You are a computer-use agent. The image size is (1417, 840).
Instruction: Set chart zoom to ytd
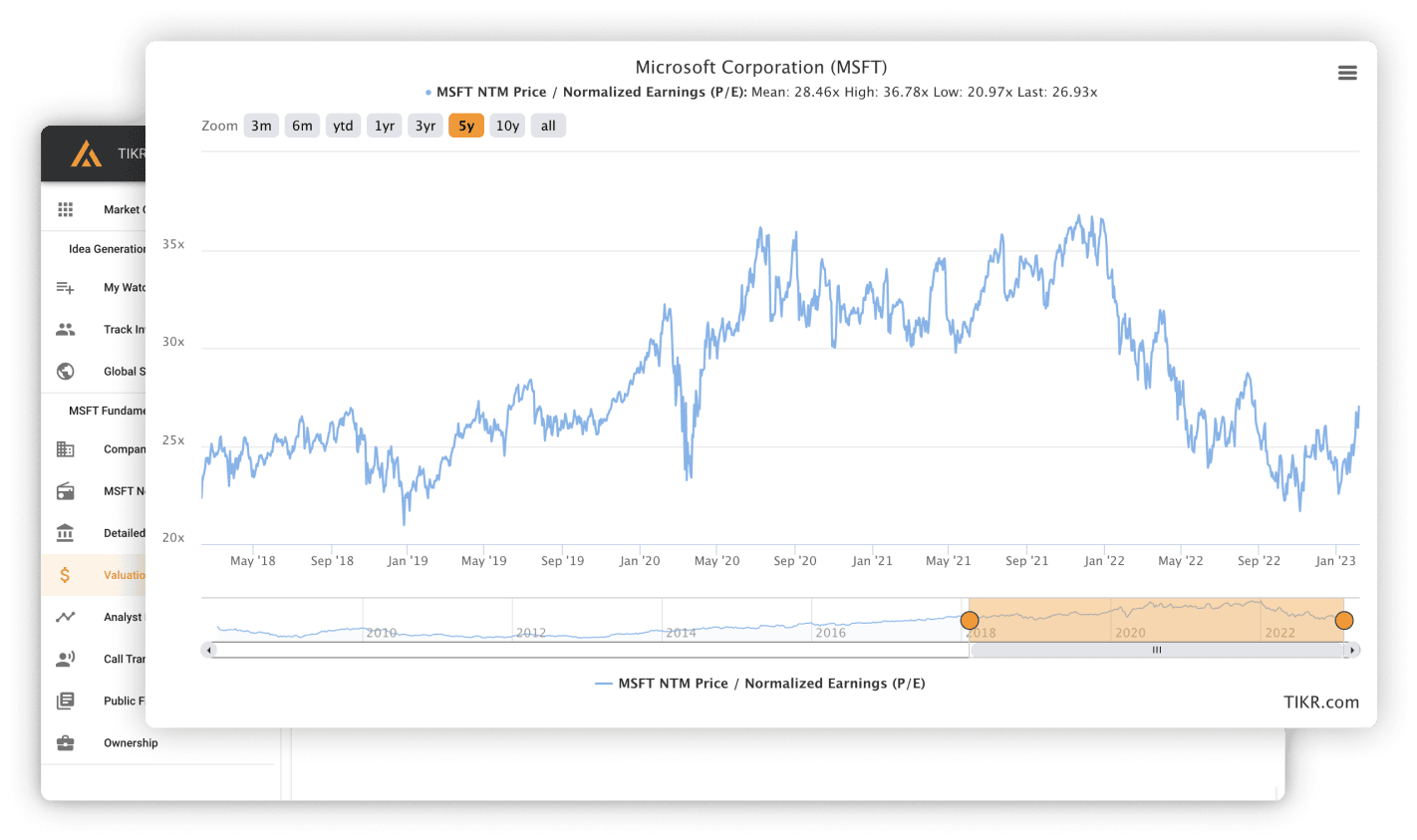(343, 126)
